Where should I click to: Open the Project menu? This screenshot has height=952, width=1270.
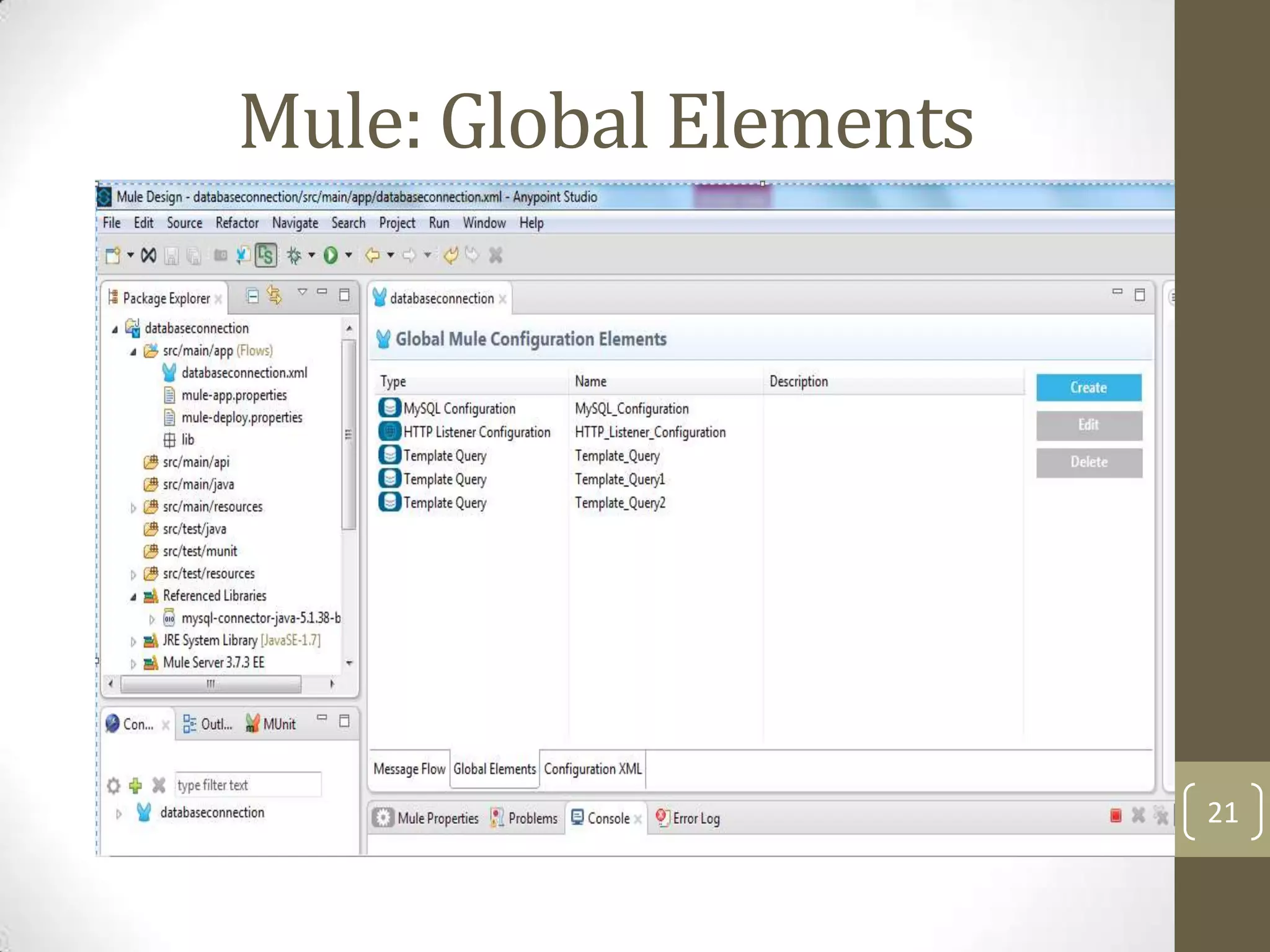(x=397, y=223)
